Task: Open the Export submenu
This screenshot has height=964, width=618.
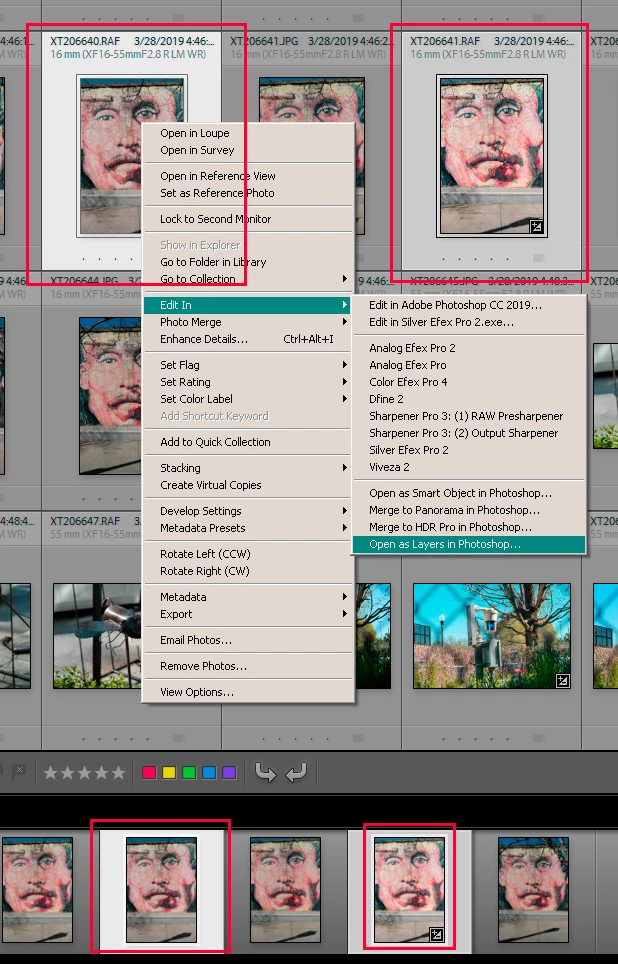Action: pos(248,614)
